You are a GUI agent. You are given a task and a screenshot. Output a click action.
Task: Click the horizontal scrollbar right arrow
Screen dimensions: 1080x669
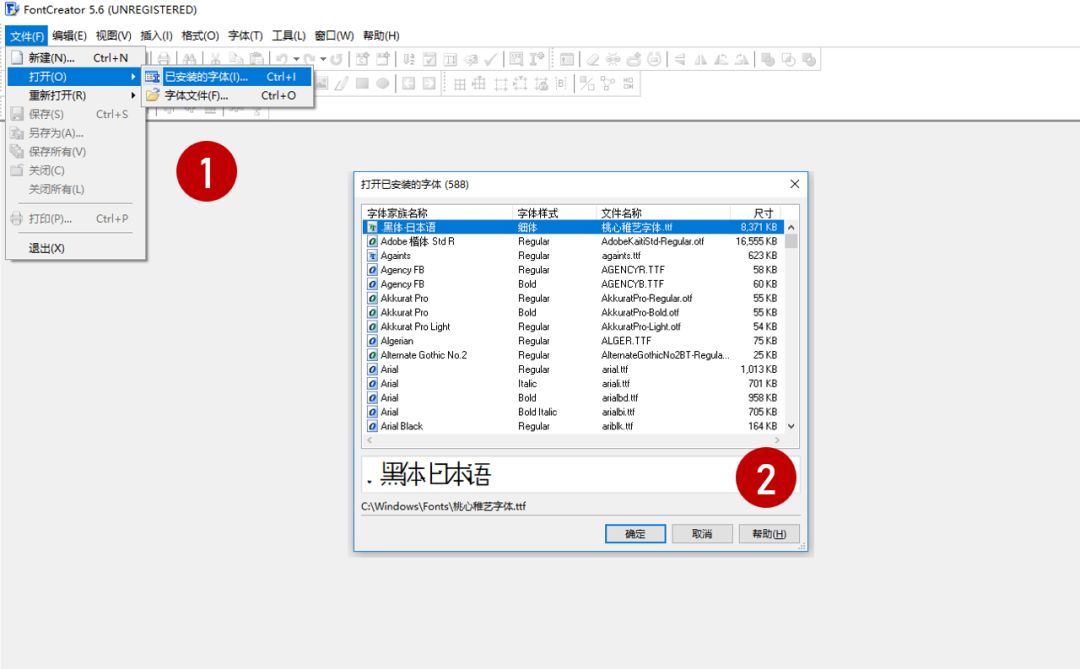777,440
